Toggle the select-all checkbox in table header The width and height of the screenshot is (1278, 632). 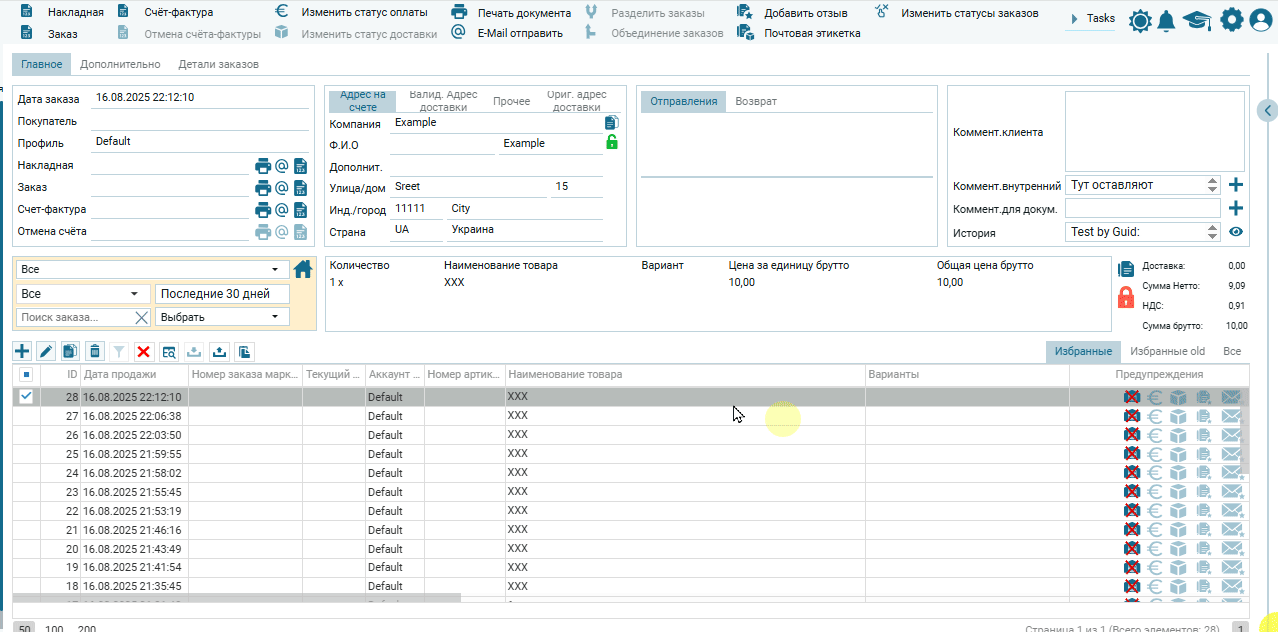click(x=26, y=374)
